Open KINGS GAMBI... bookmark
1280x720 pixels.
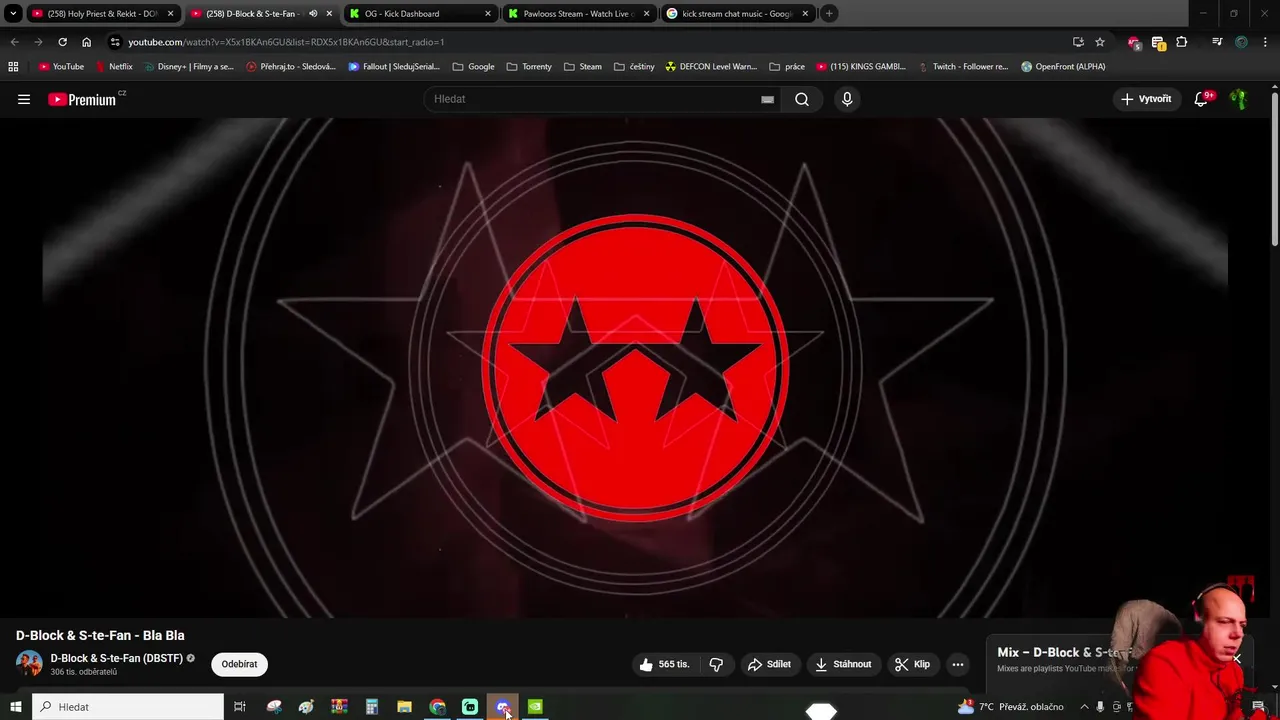(861, 67)
